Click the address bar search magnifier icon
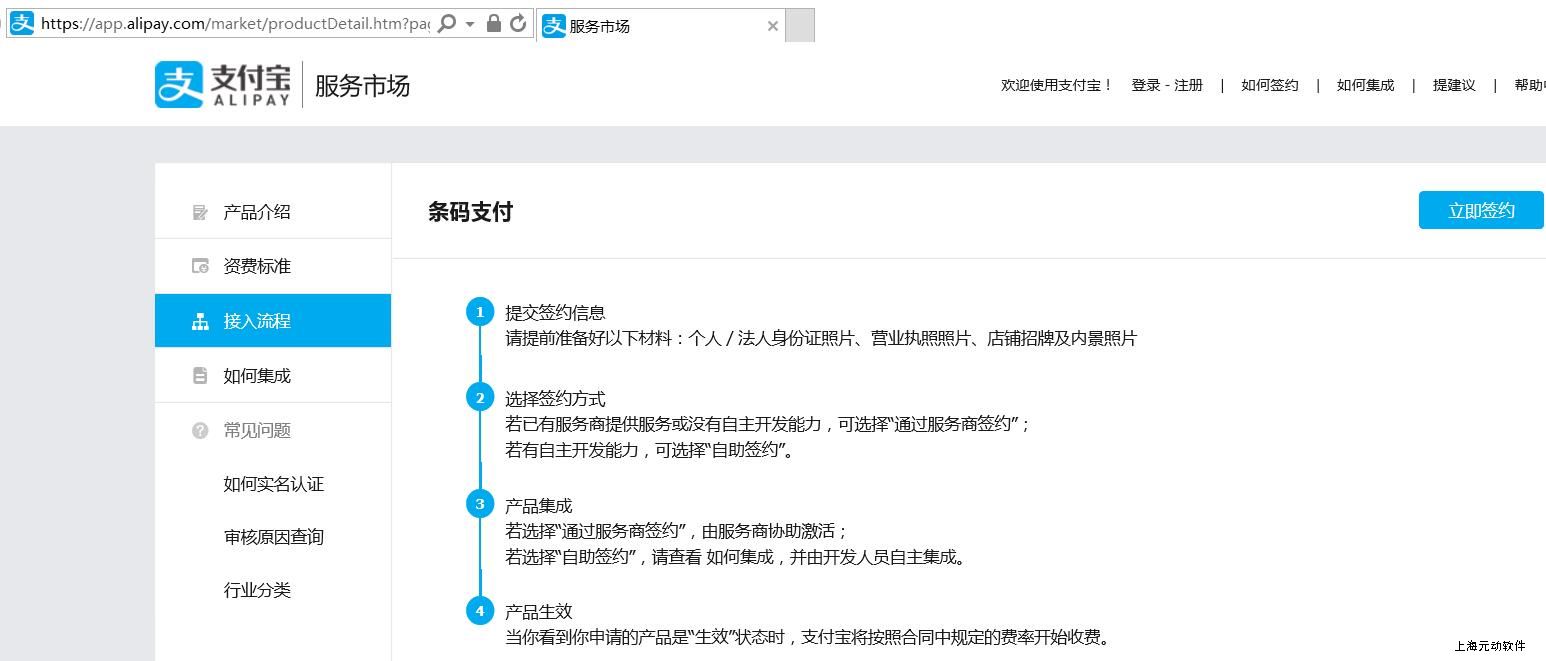The width and height of the screenshot is (1546, 661). (x=448, y=24)
